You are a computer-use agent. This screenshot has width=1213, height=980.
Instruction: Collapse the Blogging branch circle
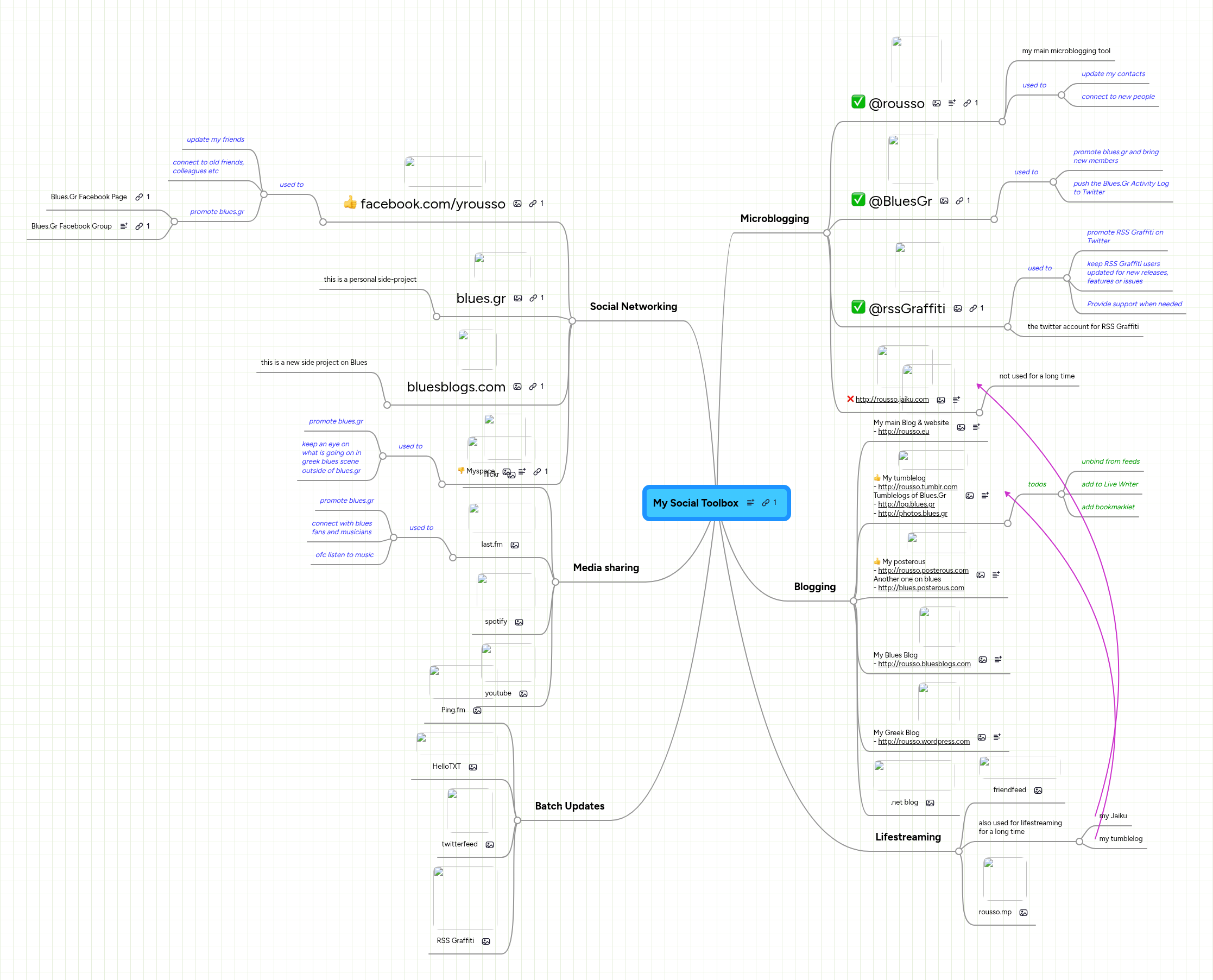(854, 601)
